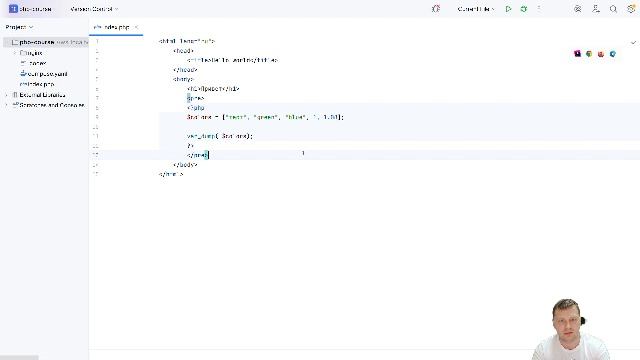This screenshot has width=640, height=360.
Task: Click the var_dump code line
Action: tap(220, 136)
